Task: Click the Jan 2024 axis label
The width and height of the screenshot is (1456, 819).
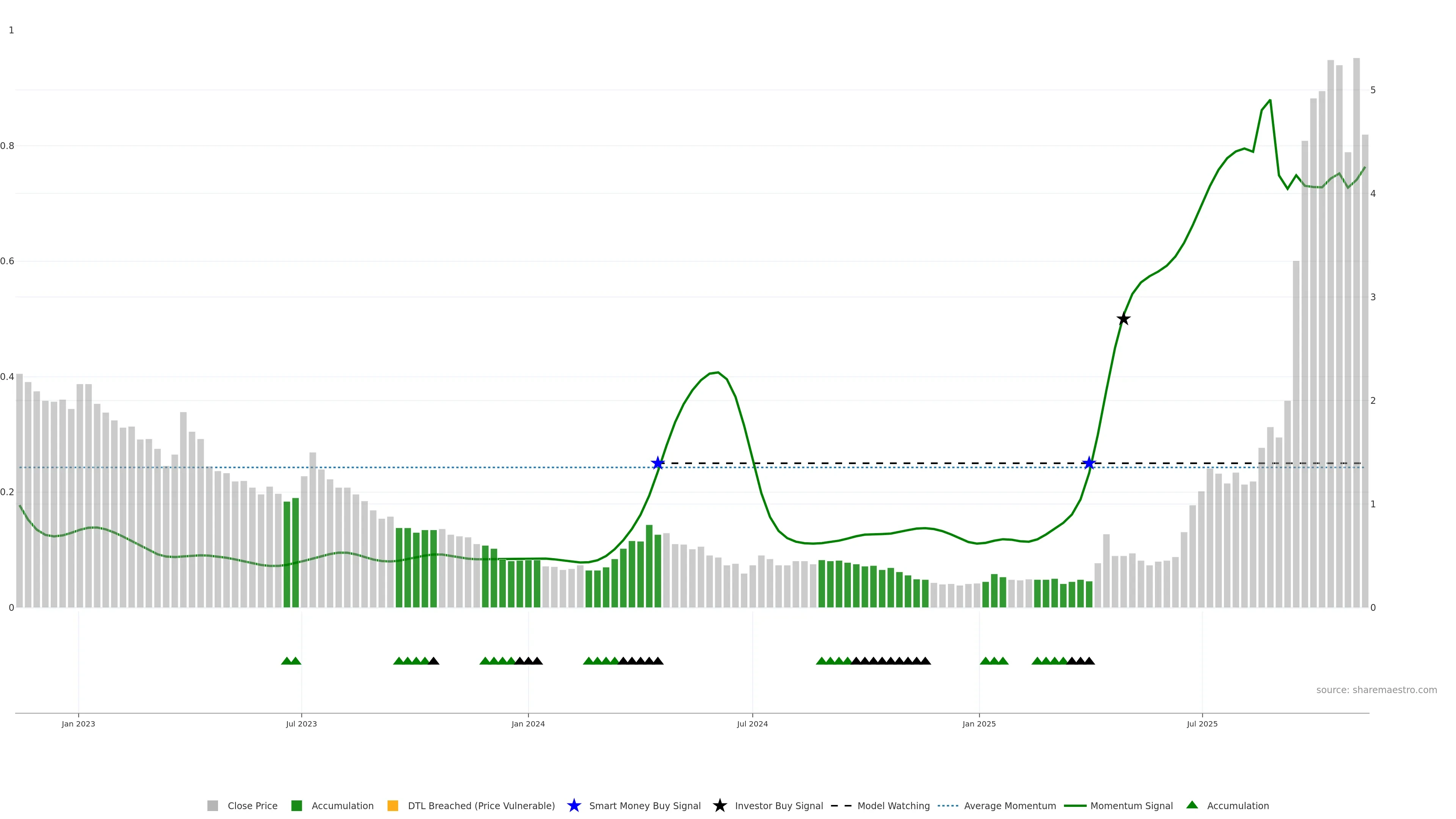Action: pyautogui.click(x=528, y=723)
